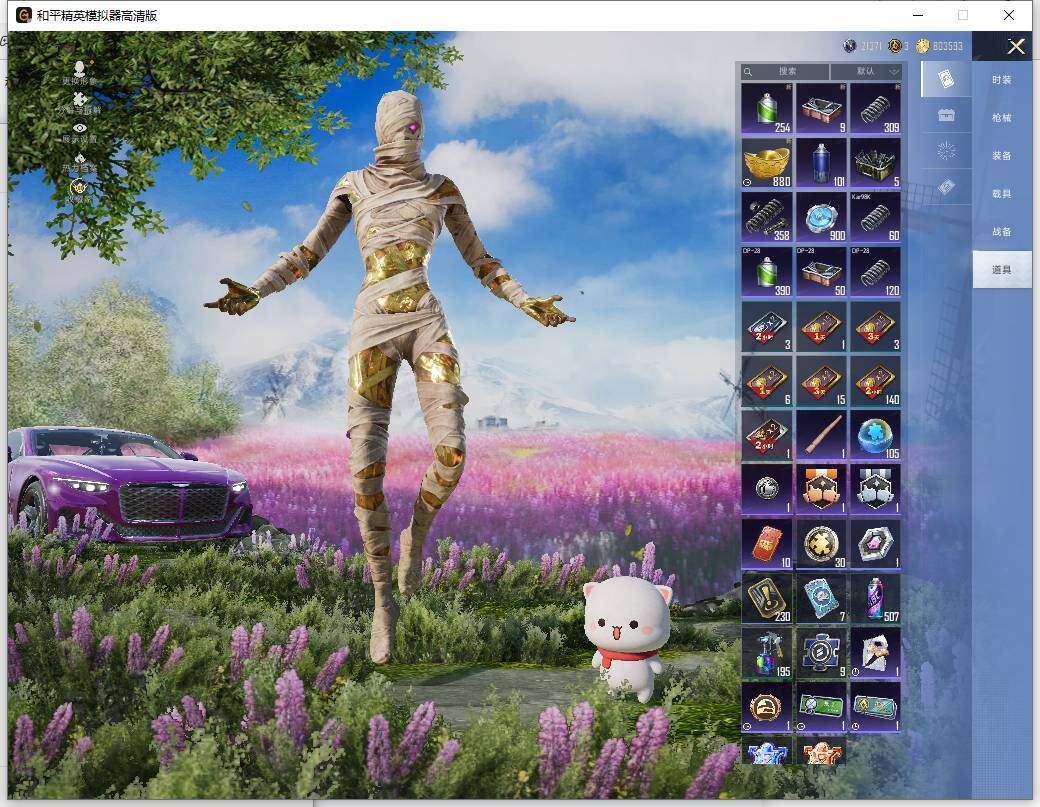Select the silver coin item
The image size is (1040, 807).
(x=767, y=489)
